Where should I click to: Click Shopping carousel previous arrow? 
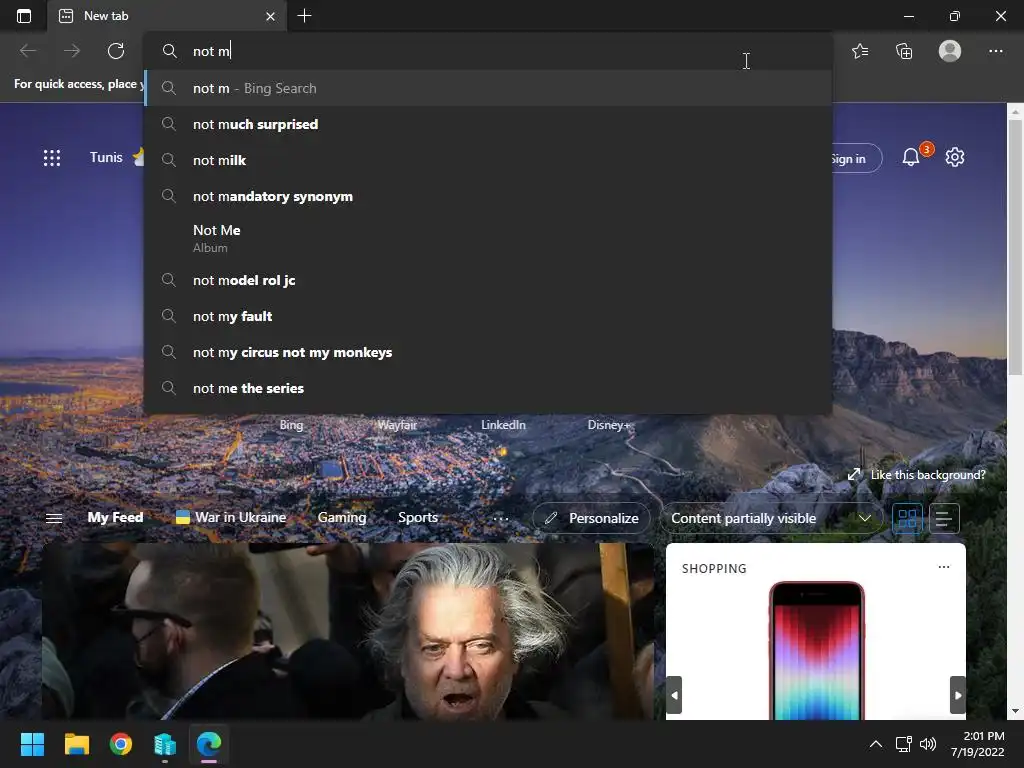(675, 695)
